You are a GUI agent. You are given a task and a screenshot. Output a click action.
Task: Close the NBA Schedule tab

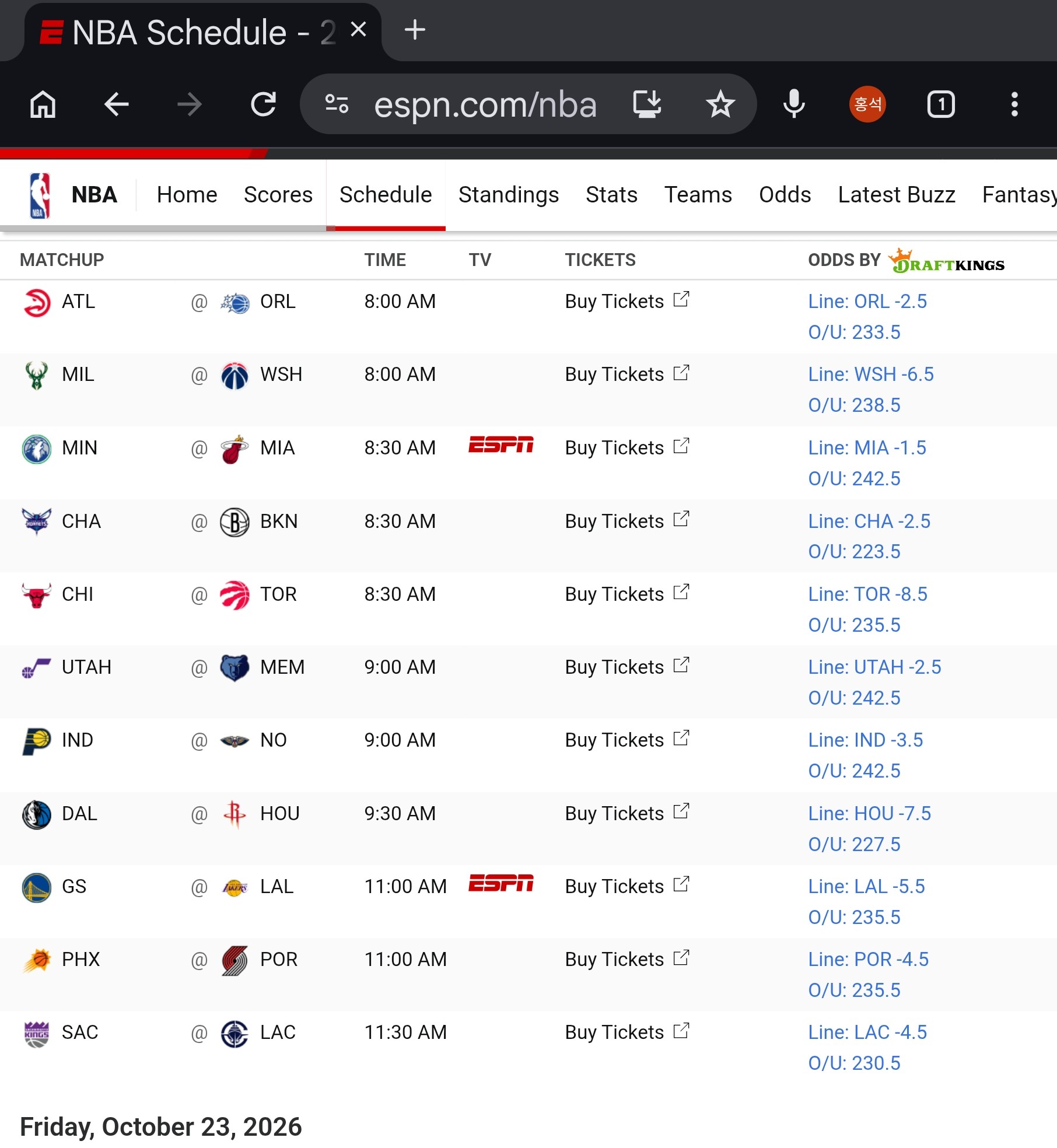pyautogui.click(x=359, y=29)
